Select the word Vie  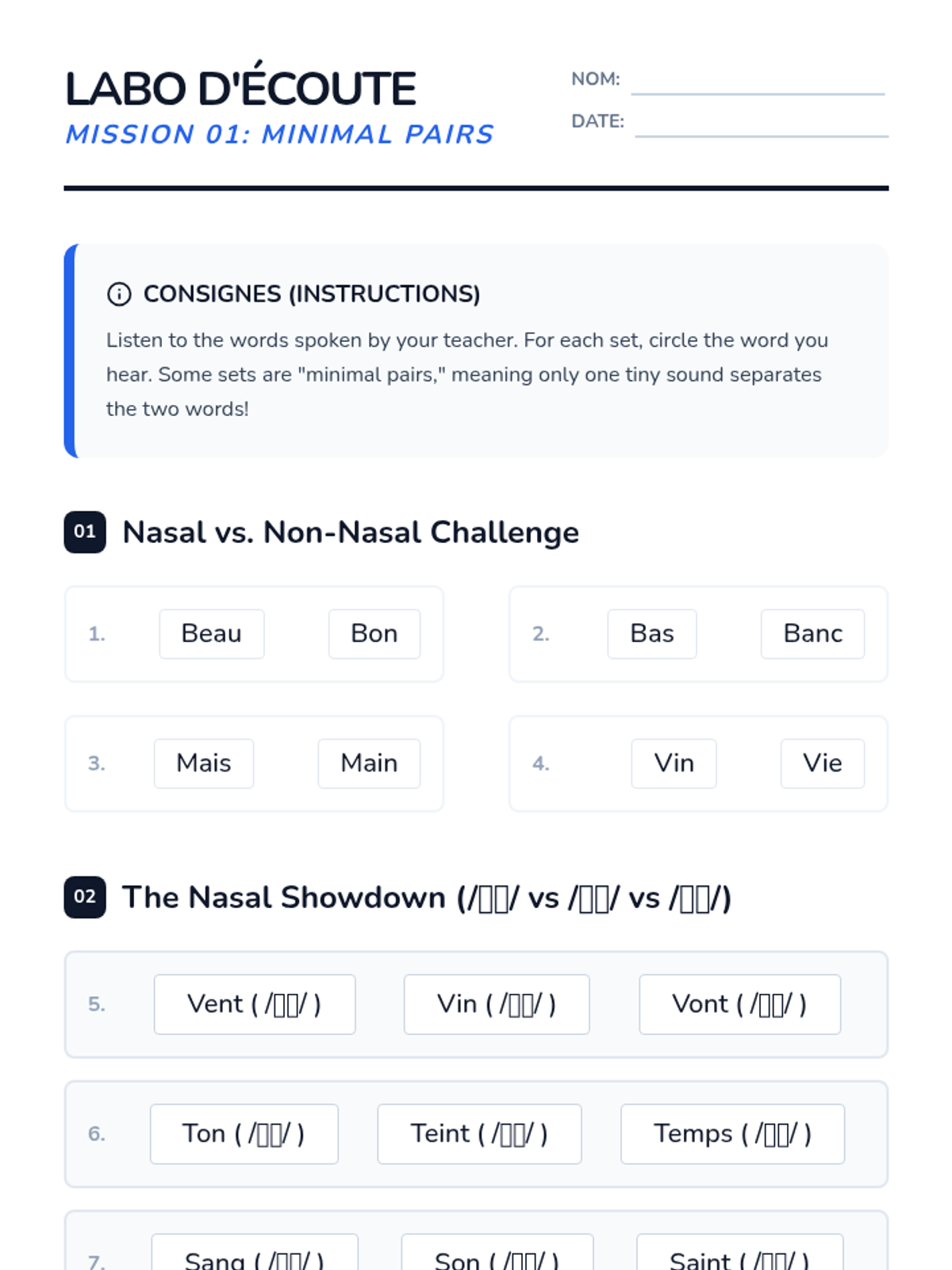(x=823, y=764)
